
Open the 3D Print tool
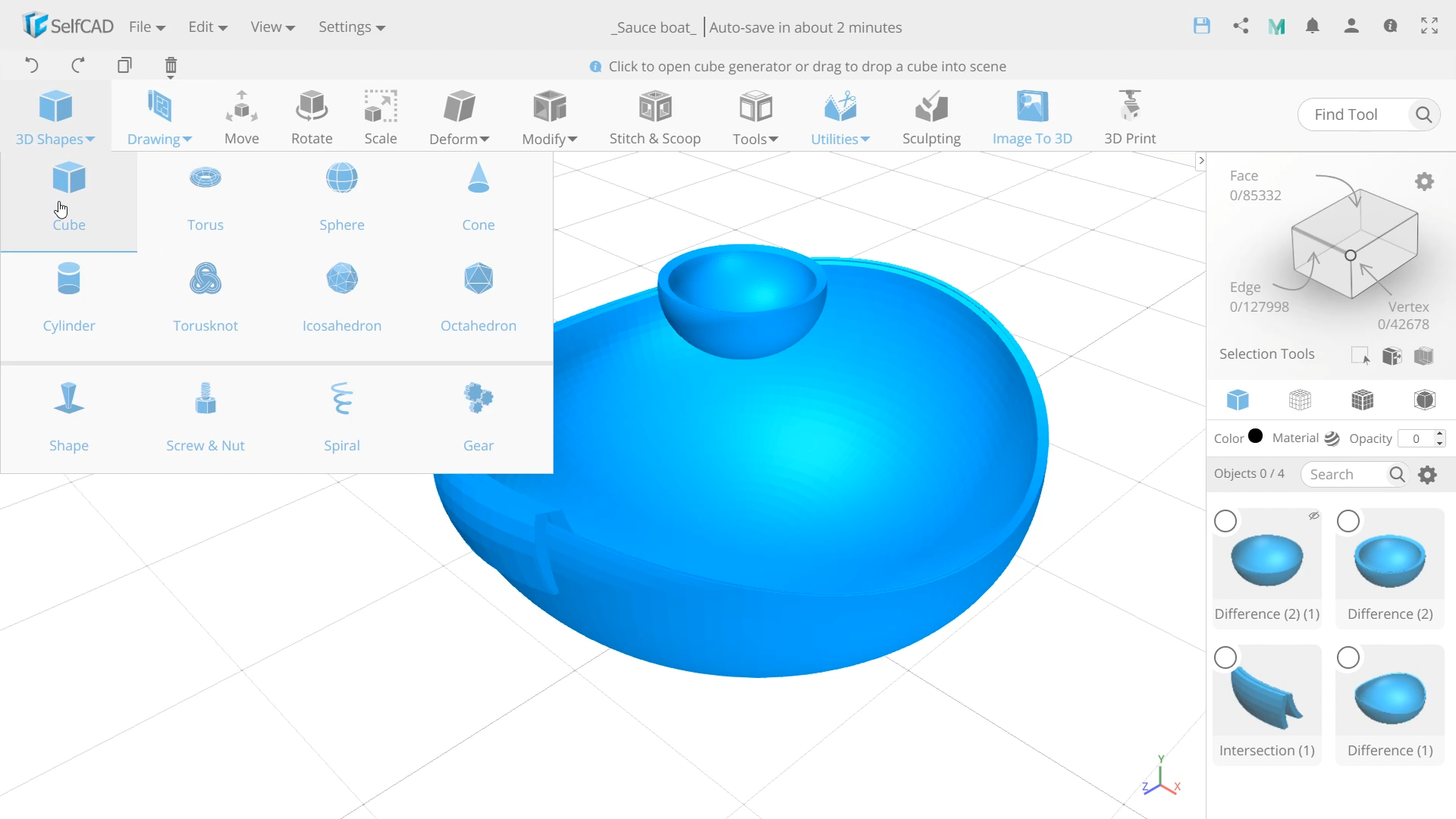[1130, 118]
